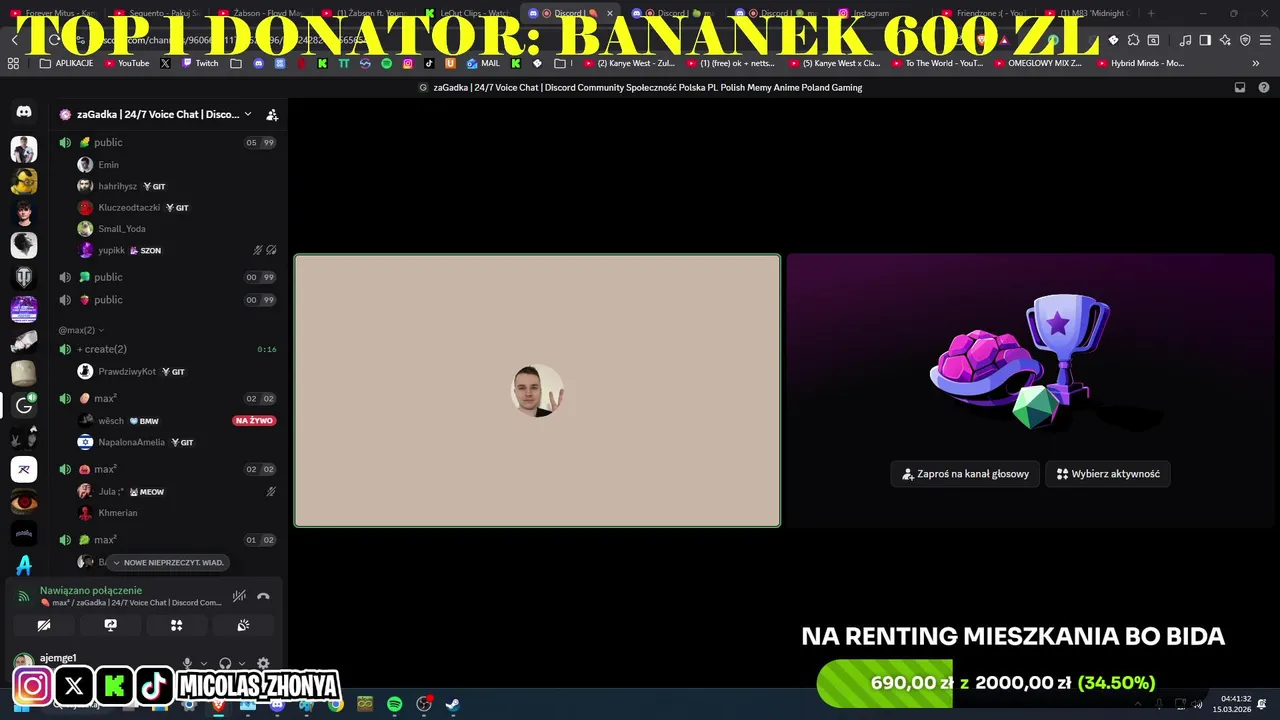Show more bookmarks overflow chevron
1280x720 pixels.
point(1255,63)
